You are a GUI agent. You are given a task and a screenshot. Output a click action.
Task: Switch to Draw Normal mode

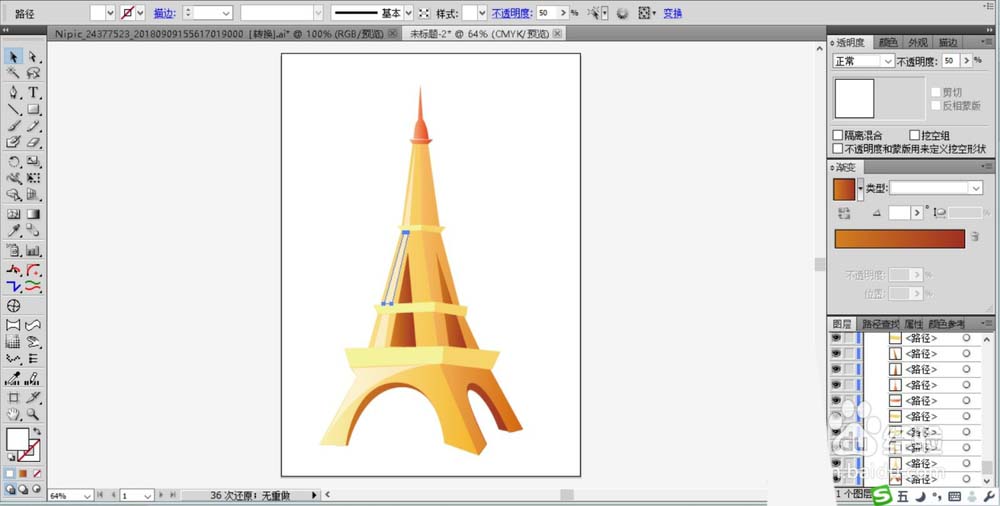coord(11,489)
